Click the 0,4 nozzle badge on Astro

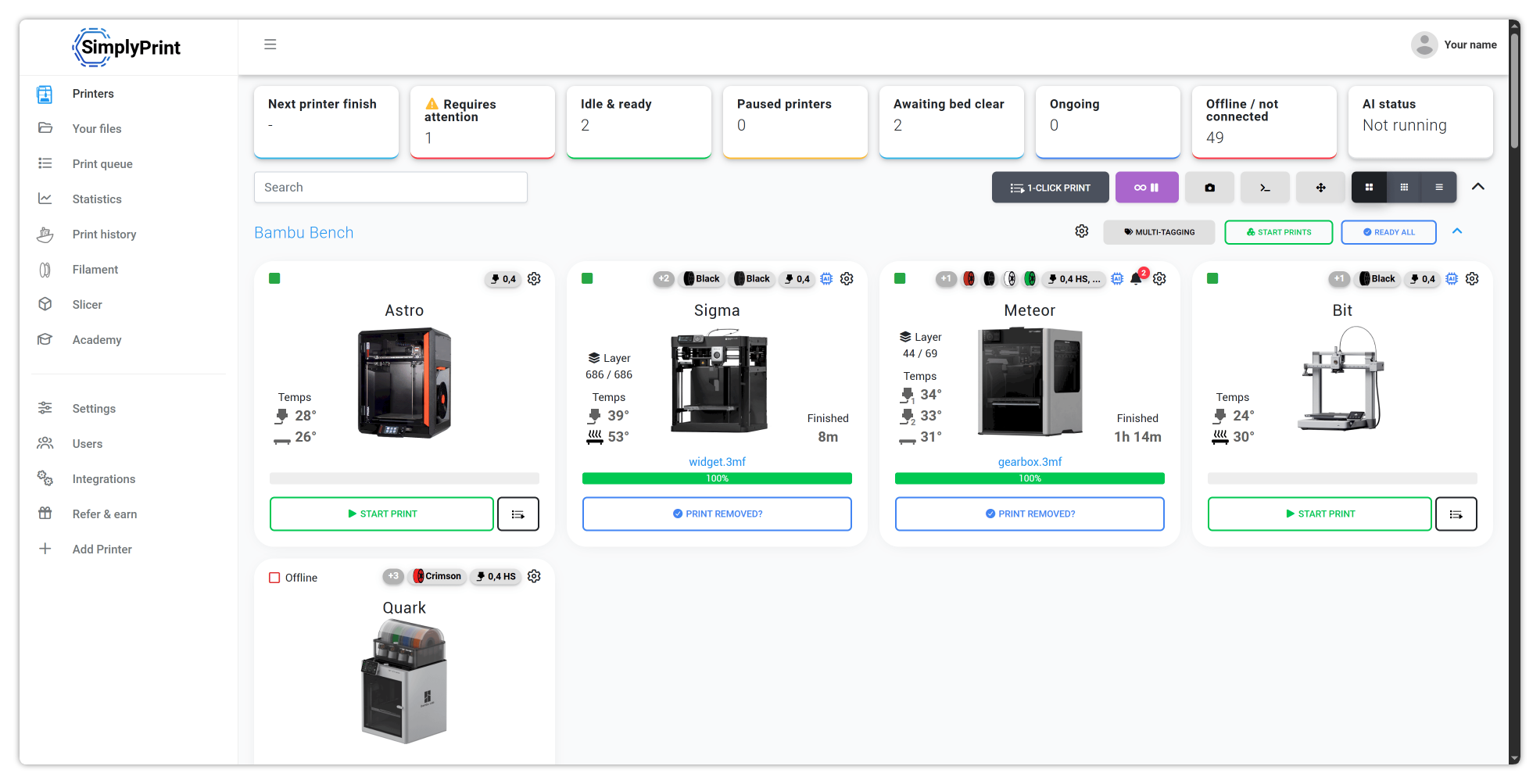pos(503,279)
